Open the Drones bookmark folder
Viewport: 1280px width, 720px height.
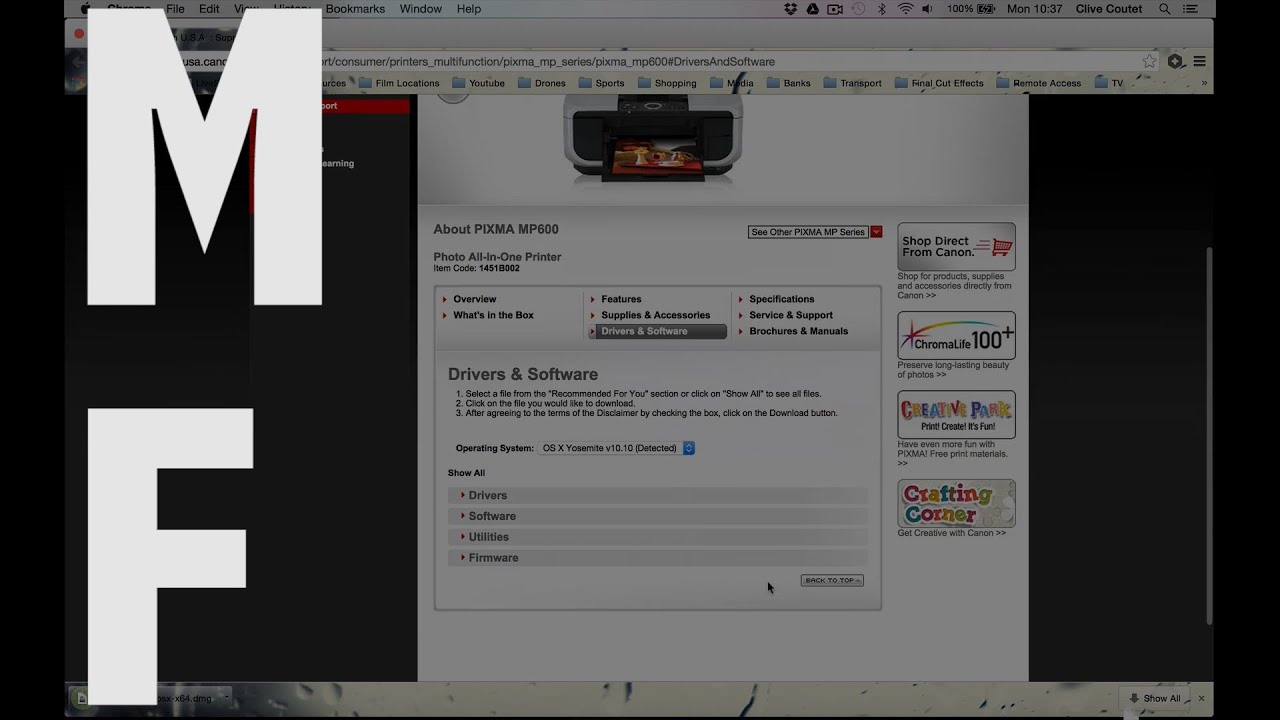[x=542, y=83]
